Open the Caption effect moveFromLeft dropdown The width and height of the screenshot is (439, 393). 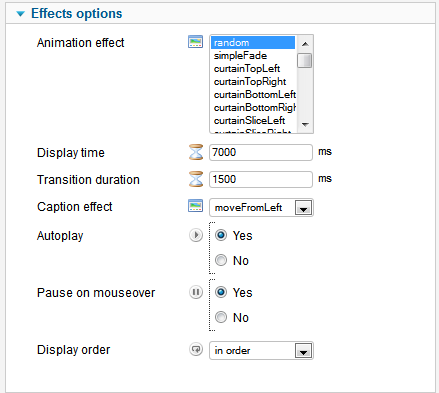261,208
